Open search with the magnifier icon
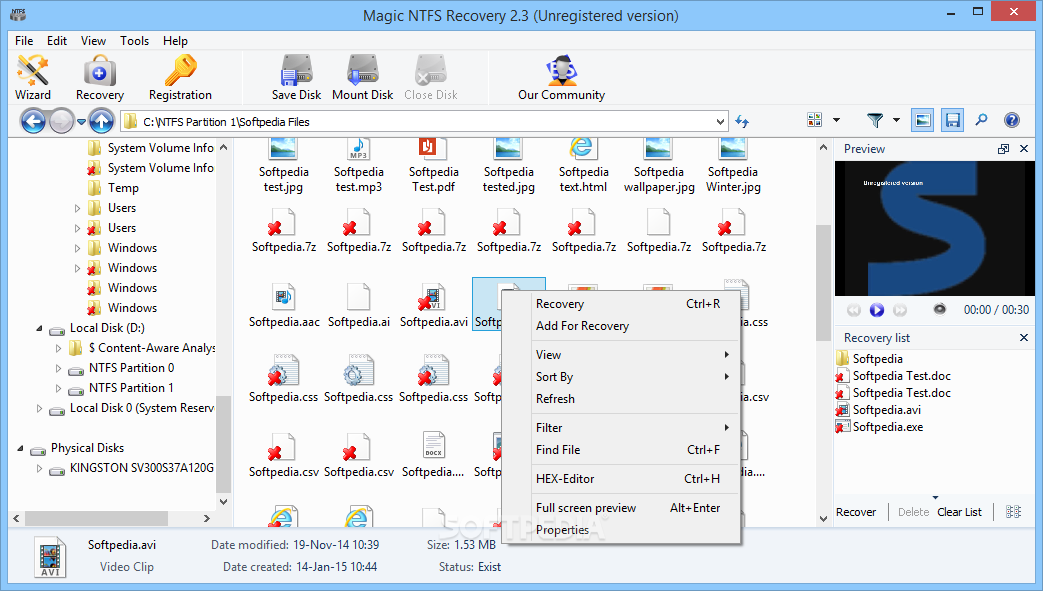 [981, 120]
